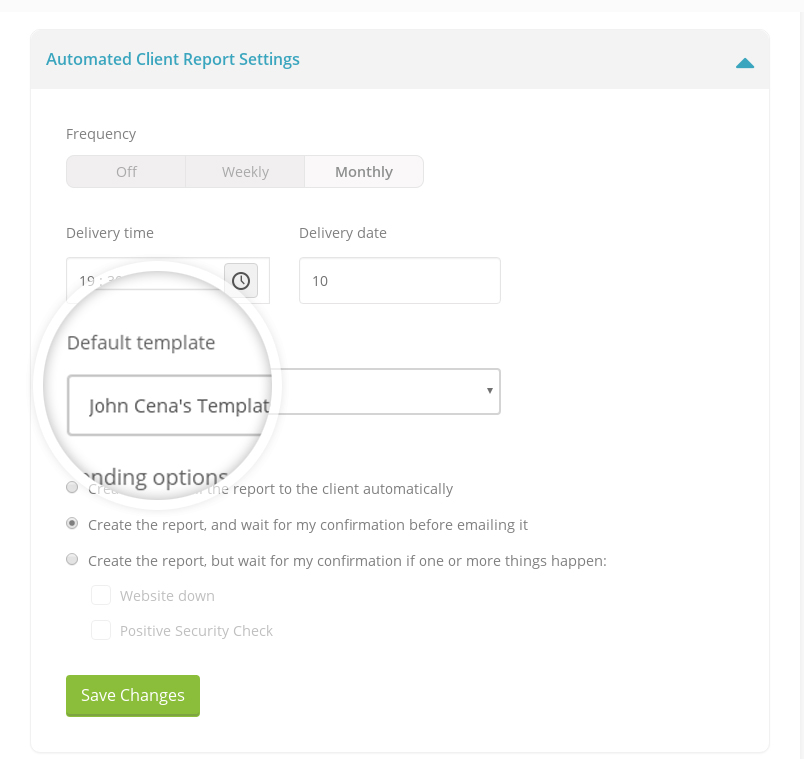Image resolution: width=804 pixels, height=759 pixels.
Task: Set frequency to Off
Action: [126, 172]
